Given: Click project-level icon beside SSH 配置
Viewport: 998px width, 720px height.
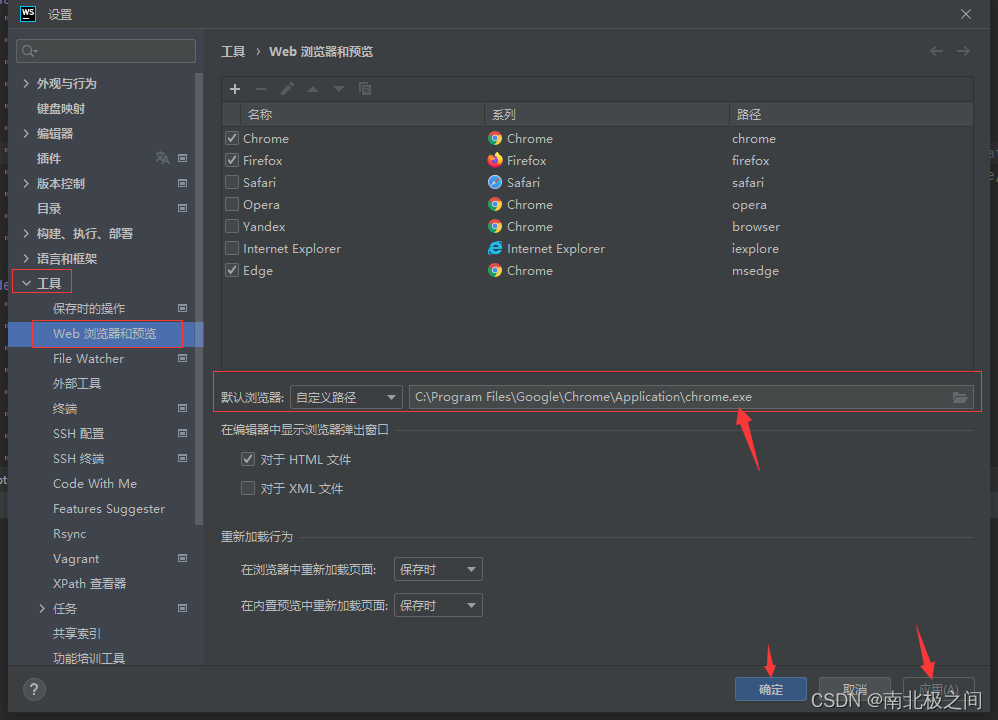Looking at the screenshot, I should [183, 434].
